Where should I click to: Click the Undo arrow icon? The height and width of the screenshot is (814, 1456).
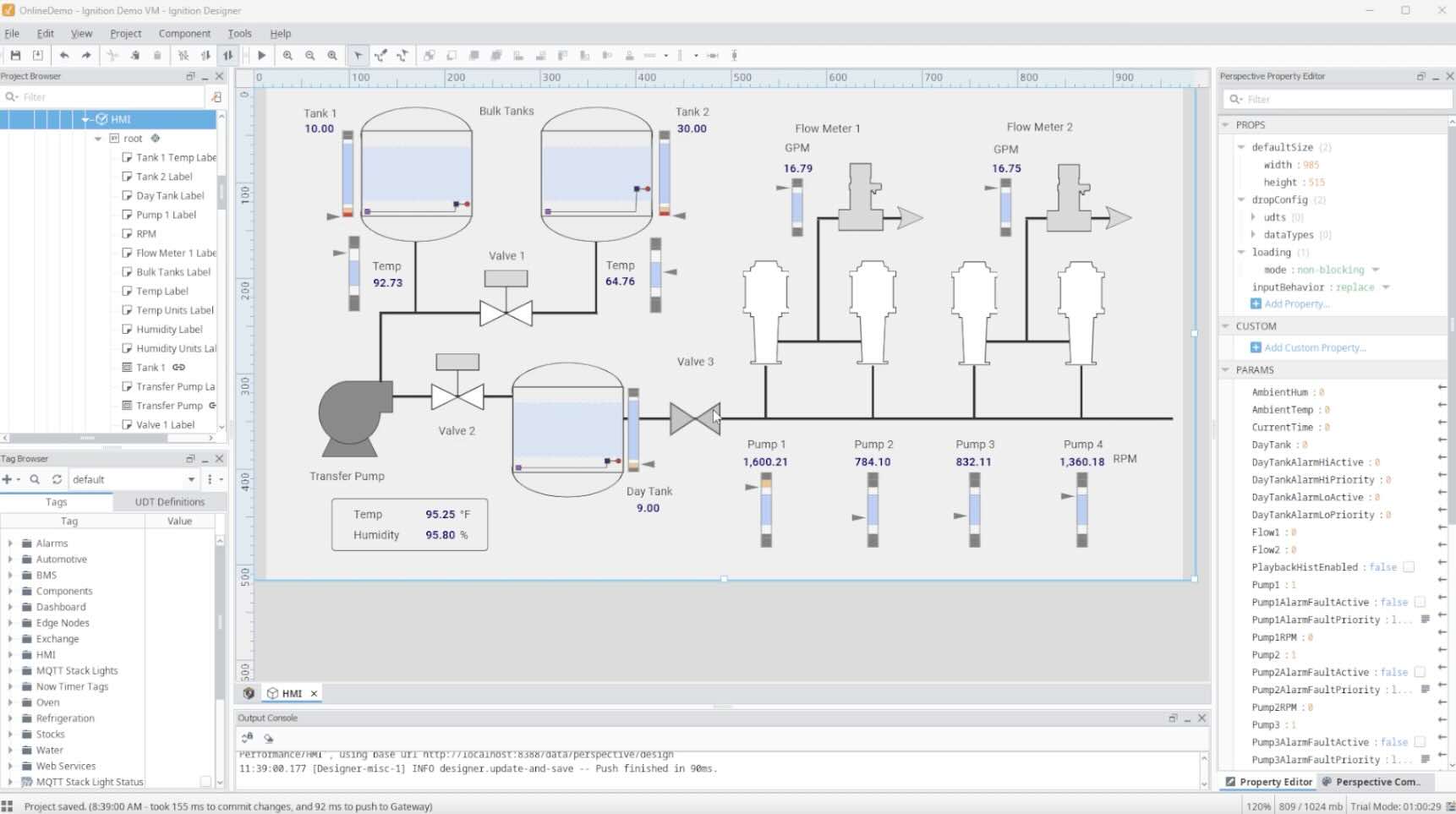pyautogui.click(x=64, y=56)
